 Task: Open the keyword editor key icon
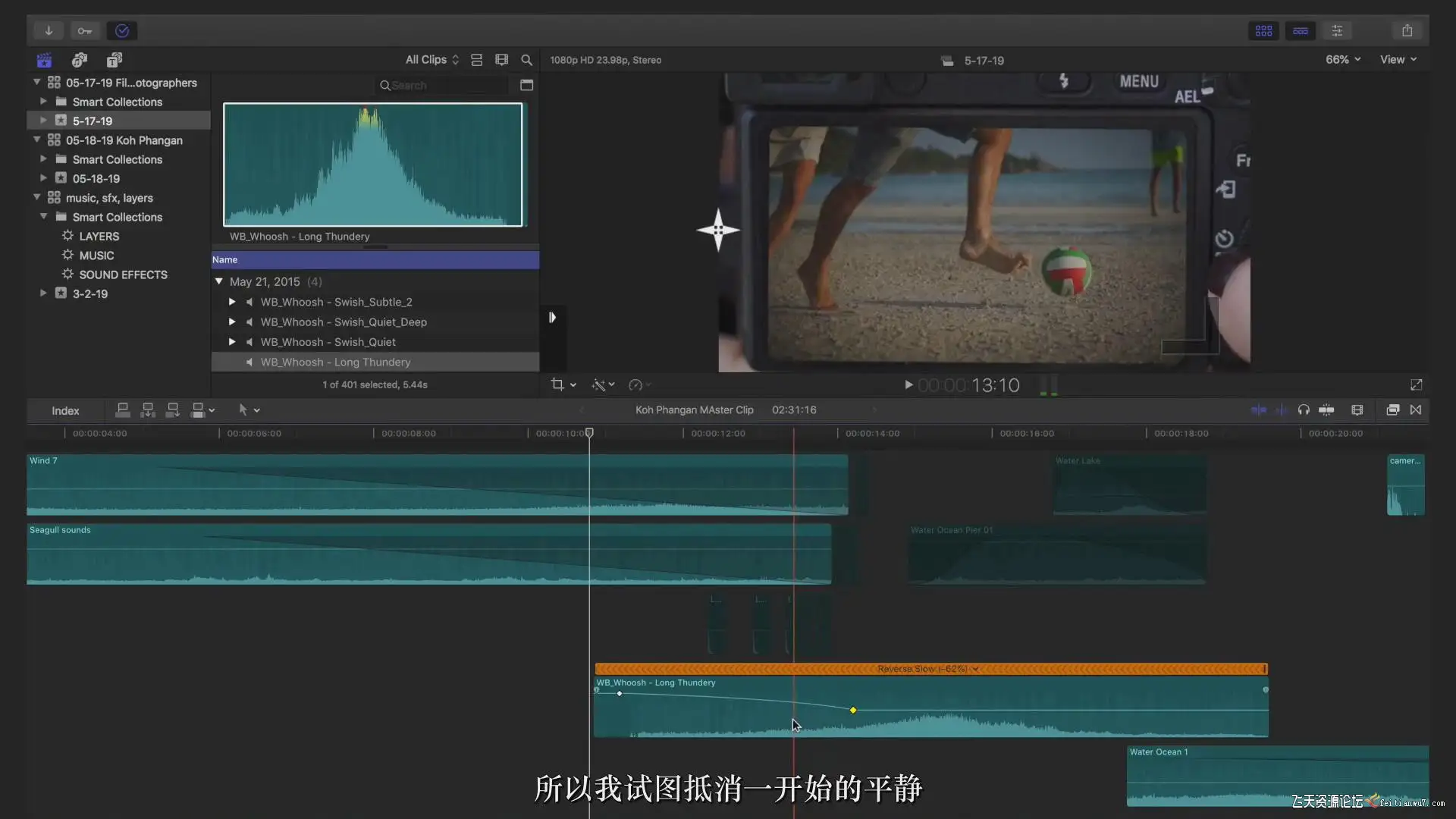coord(85,31)
